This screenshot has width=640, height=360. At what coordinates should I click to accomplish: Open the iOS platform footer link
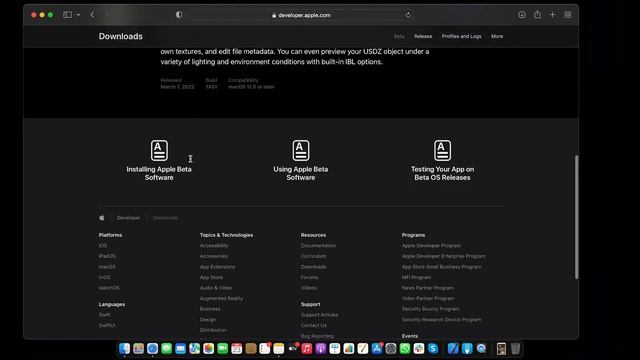click(x=103, y=246)
